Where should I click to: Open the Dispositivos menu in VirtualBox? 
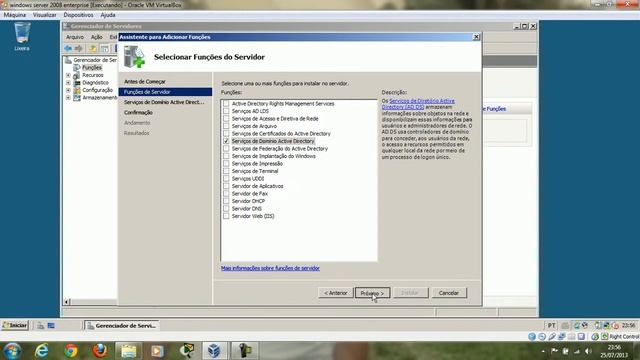(78, 15)
